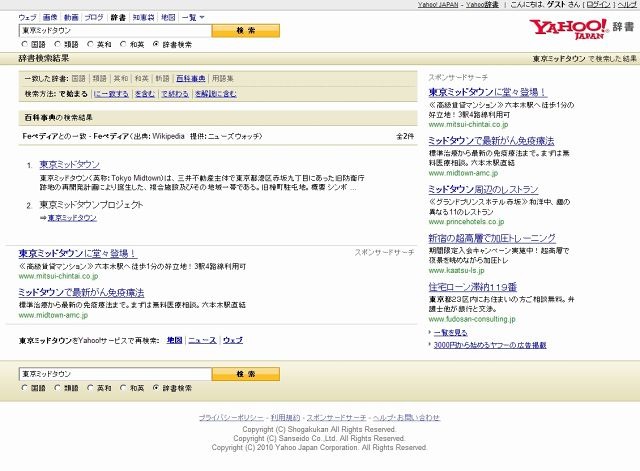Viewport: 640px width, 471px height.
Task: Open below-results ad 東京ミッドタウンに堂々登場！
Action: click(x=77, y=253)
